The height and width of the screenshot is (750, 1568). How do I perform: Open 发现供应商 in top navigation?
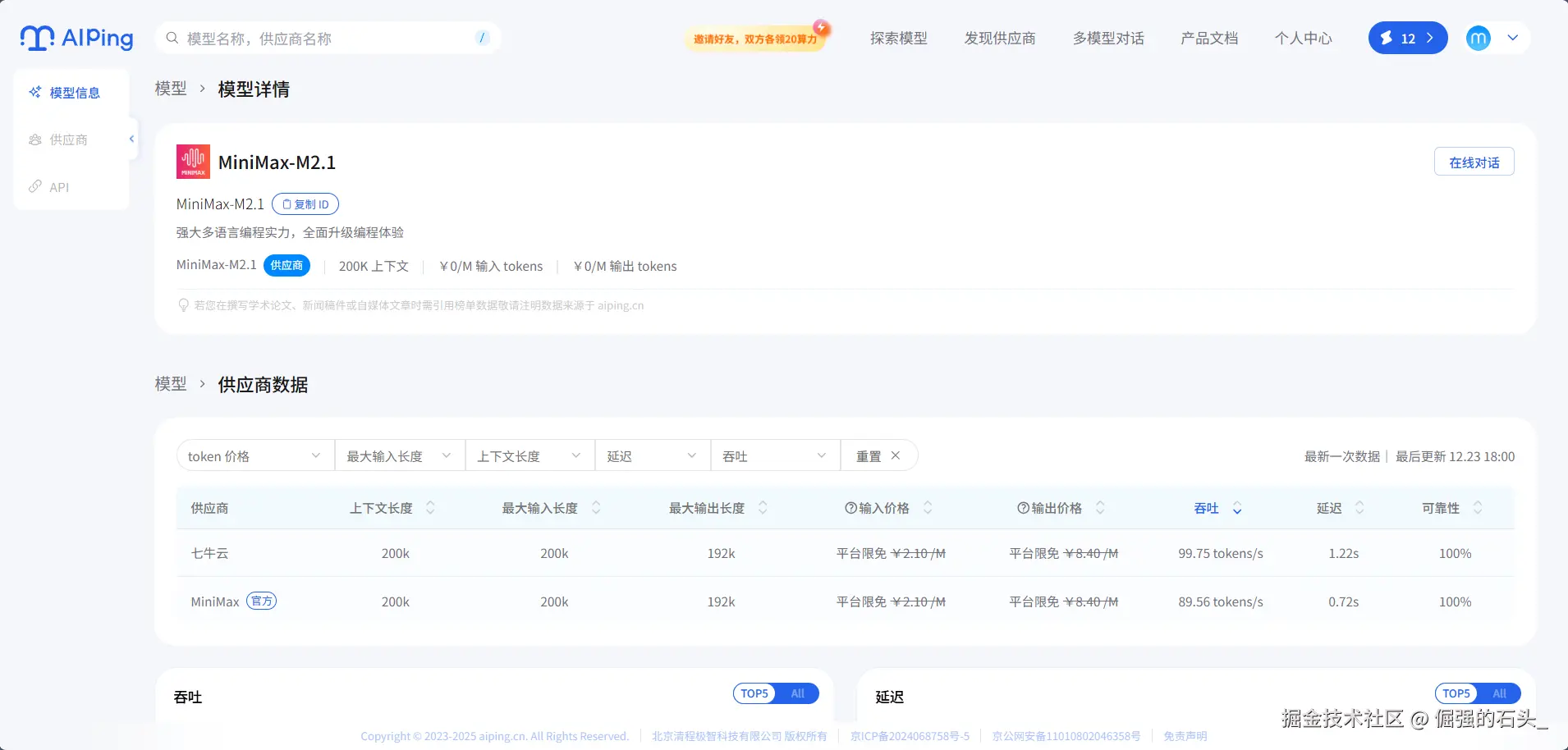[1000, 38]
